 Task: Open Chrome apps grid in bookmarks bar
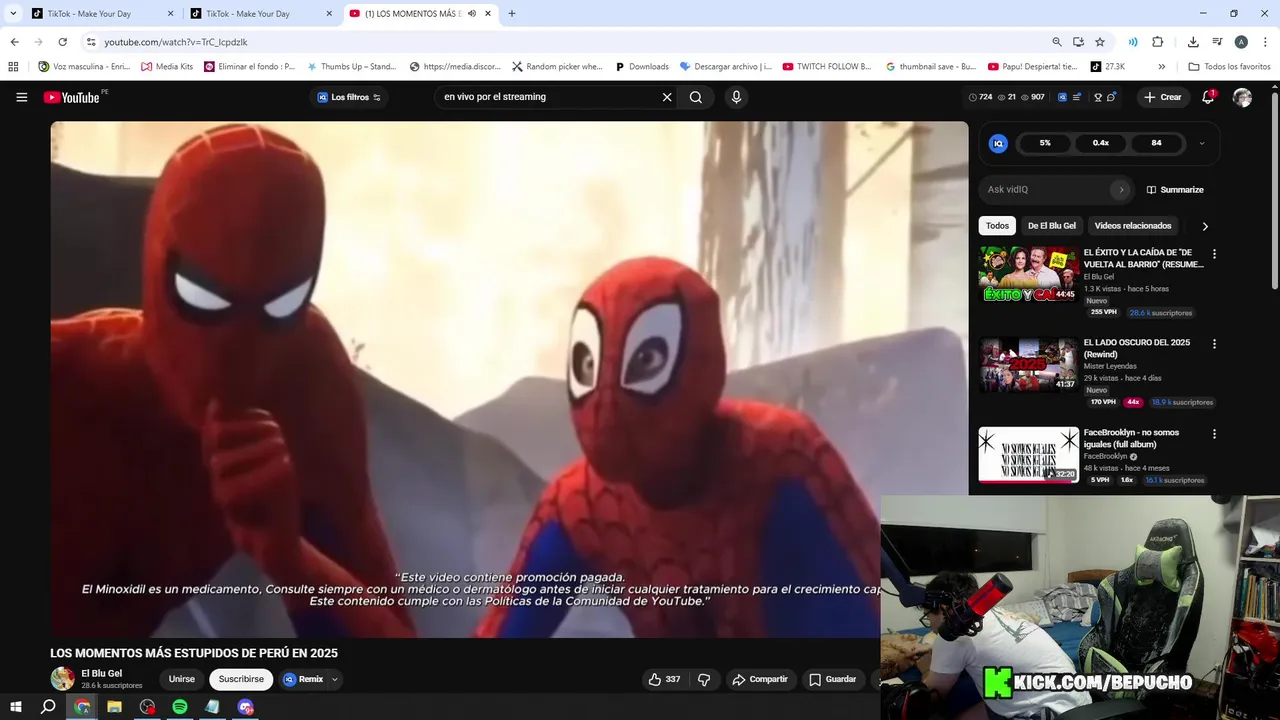click(13, 67)
